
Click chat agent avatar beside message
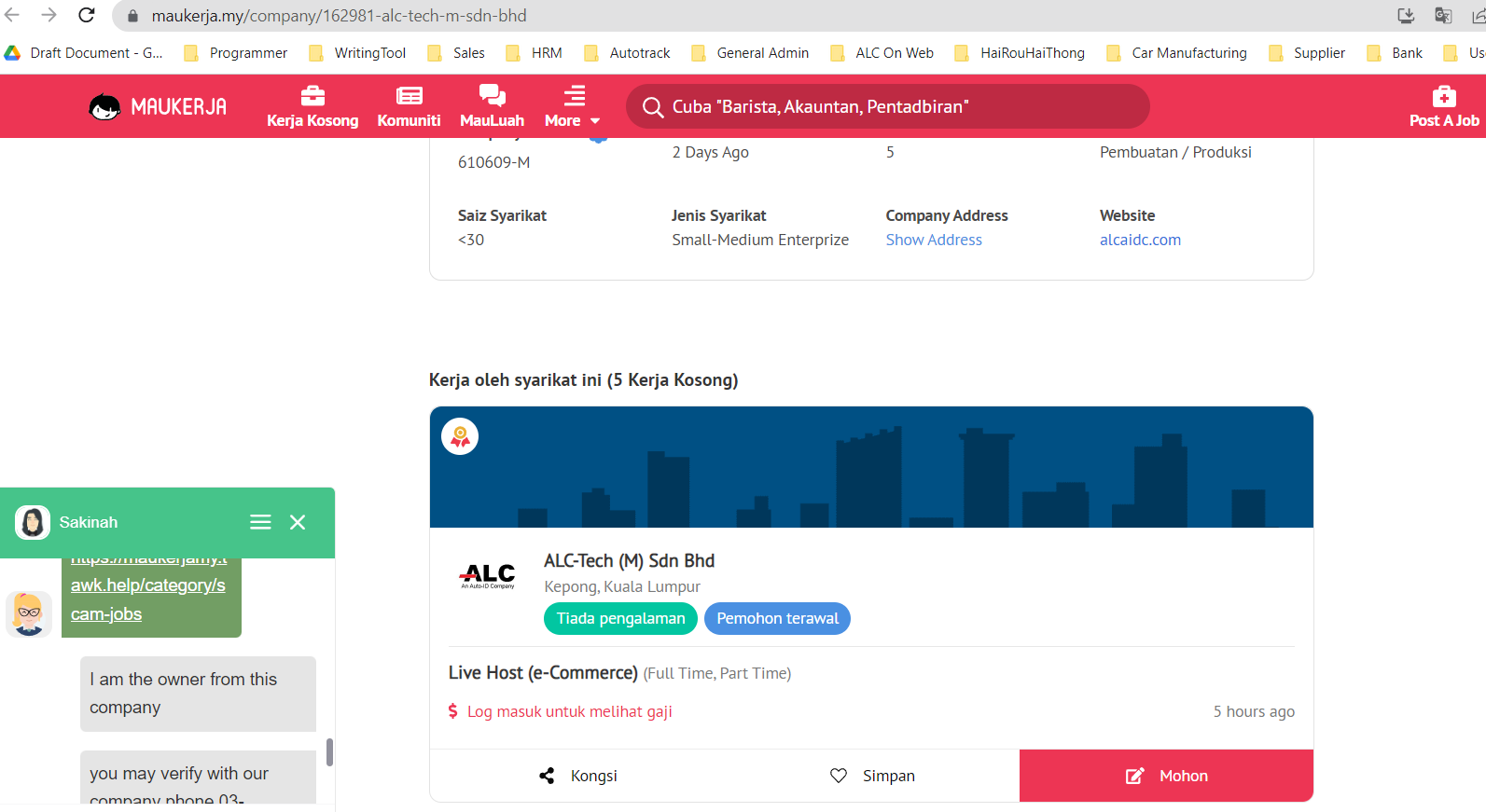click(x=29, y=614)
